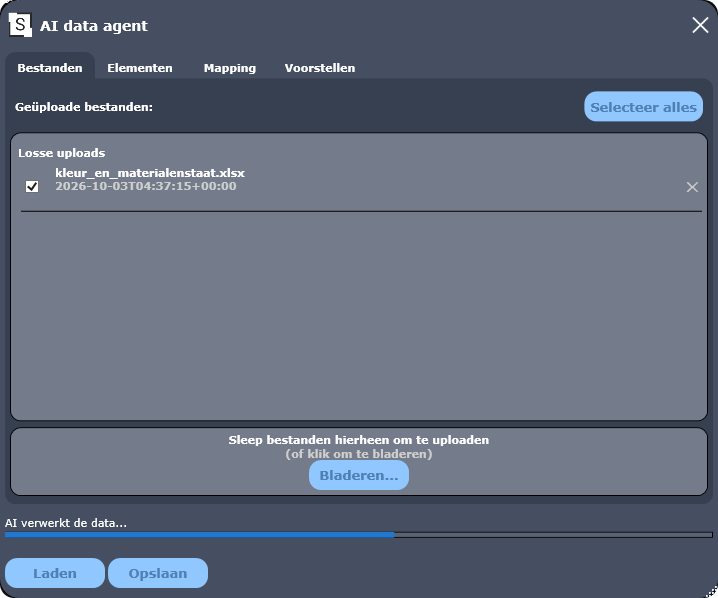Close the AI data agent dialog
The image size is (718, 598).
pyautogui.click(x=700, y=25)
